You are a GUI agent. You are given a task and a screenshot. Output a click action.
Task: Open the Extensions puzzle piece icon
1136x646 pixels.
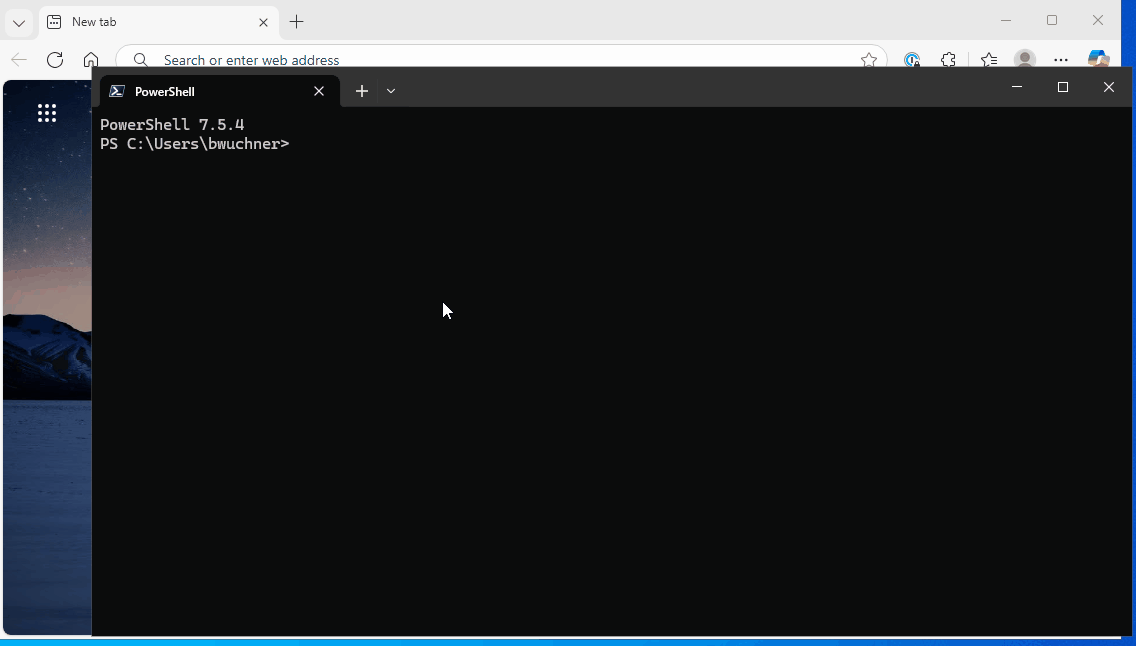[x=948, y=60]
